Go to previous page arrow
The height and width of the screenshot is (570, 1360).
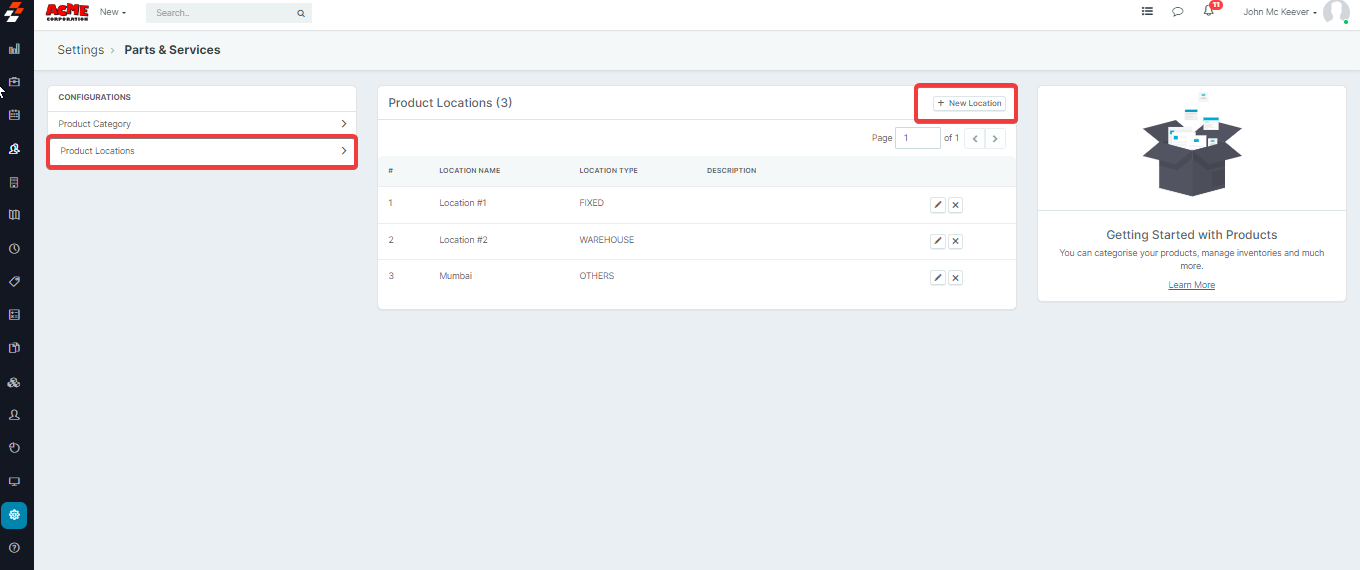pyautogui.click(x=975, y=138)
